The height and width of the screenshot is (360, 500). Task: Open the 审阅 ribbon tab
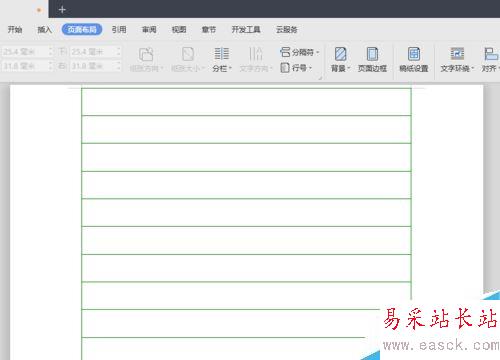[x=149, y=30]
